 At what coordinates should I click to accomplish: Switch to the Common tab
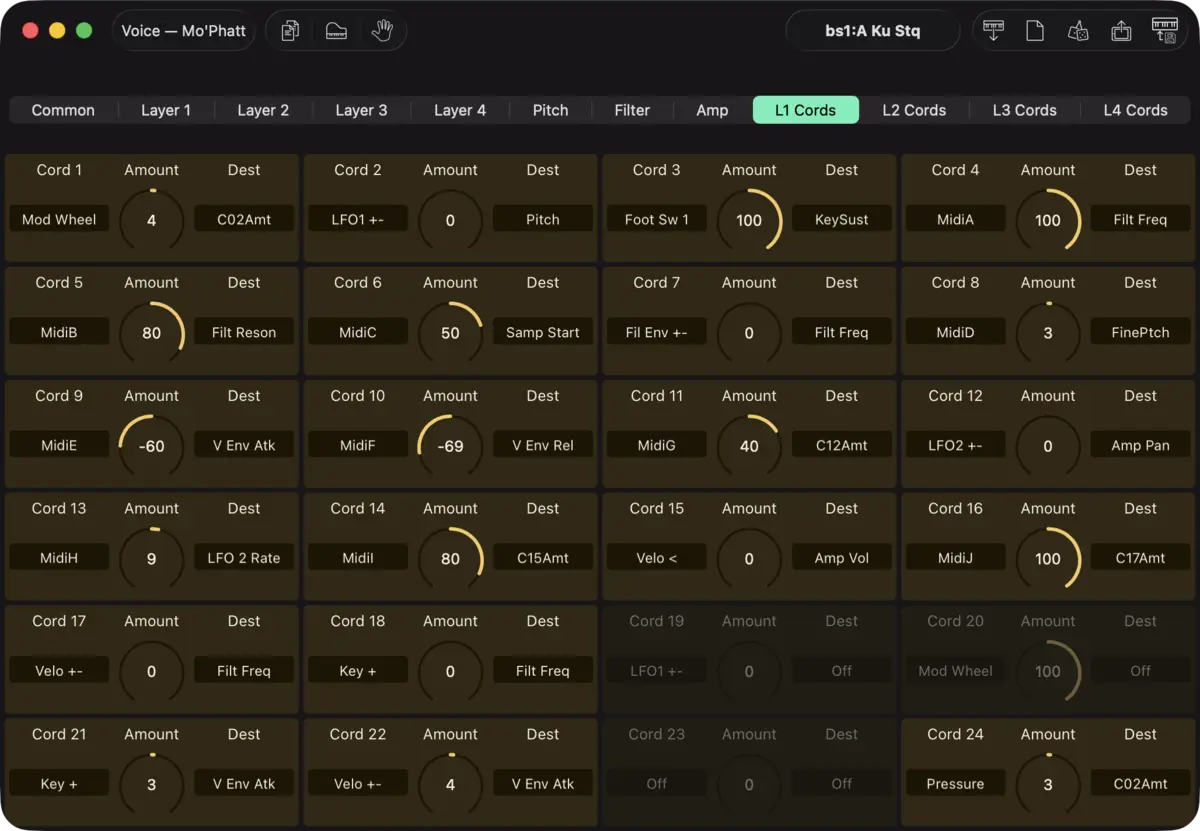[x=63, y=110]
